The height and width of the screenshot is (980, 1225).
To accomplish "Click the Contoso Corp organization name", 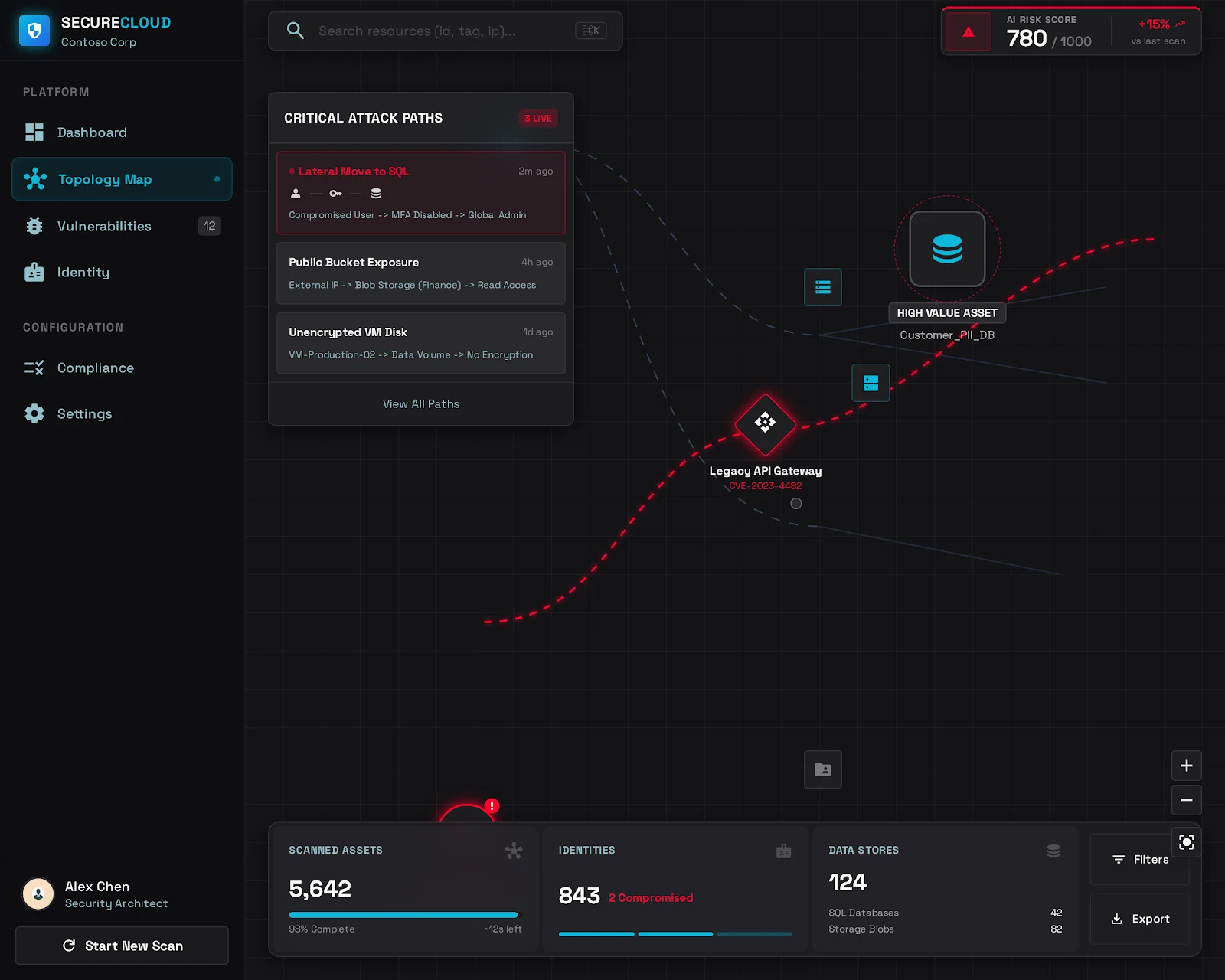I will click(99, 42).
